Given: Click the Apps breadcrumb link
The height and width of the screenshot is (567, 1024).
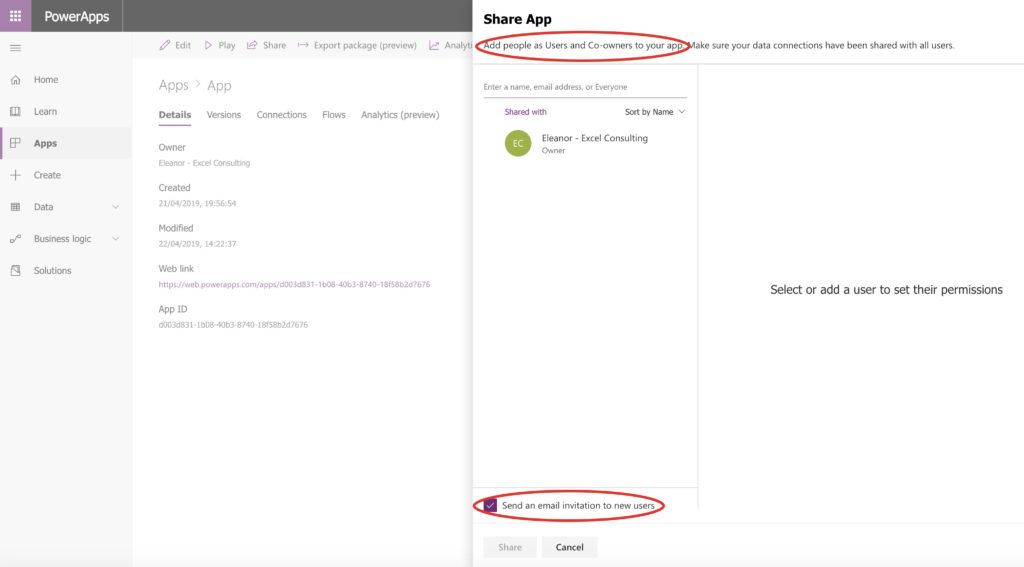Looking at the screenshot, I should click(174, 86).
